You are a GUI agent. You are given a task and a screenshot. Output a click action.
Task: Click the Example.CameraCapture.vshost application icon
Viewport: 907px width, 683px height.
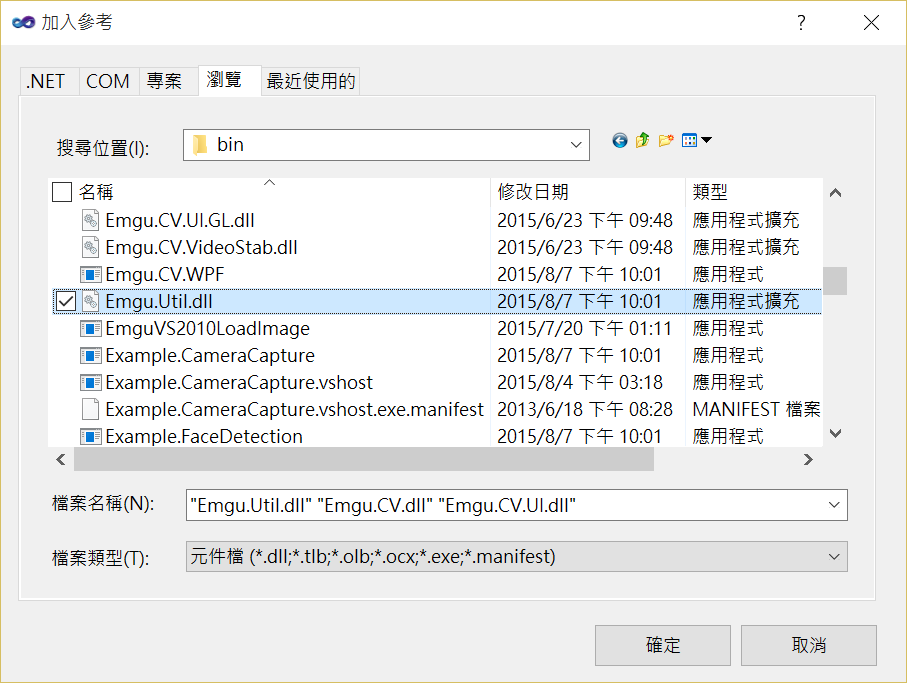(90, 382)
